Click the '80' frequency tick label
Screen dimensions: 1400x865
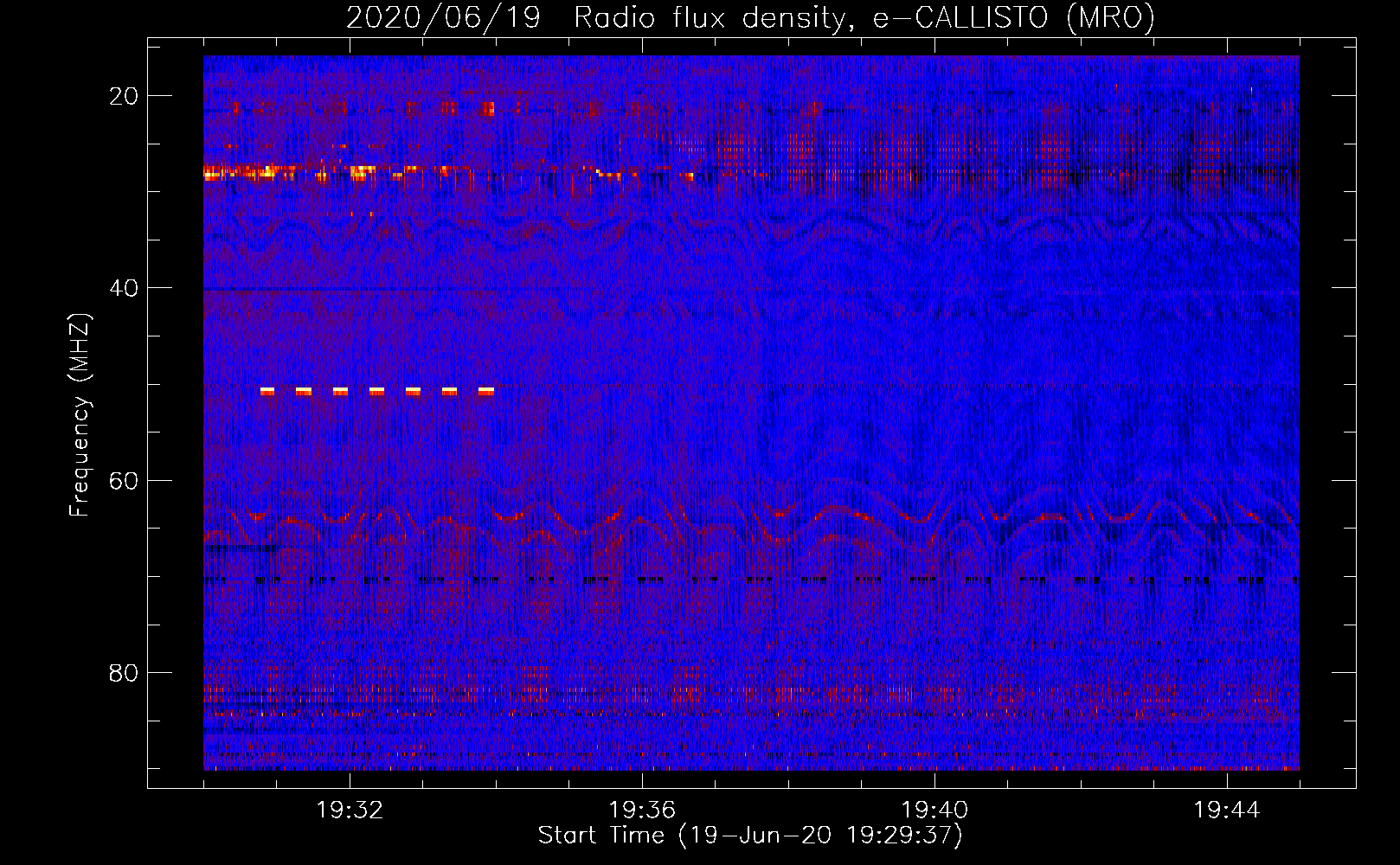click(125, 672)
